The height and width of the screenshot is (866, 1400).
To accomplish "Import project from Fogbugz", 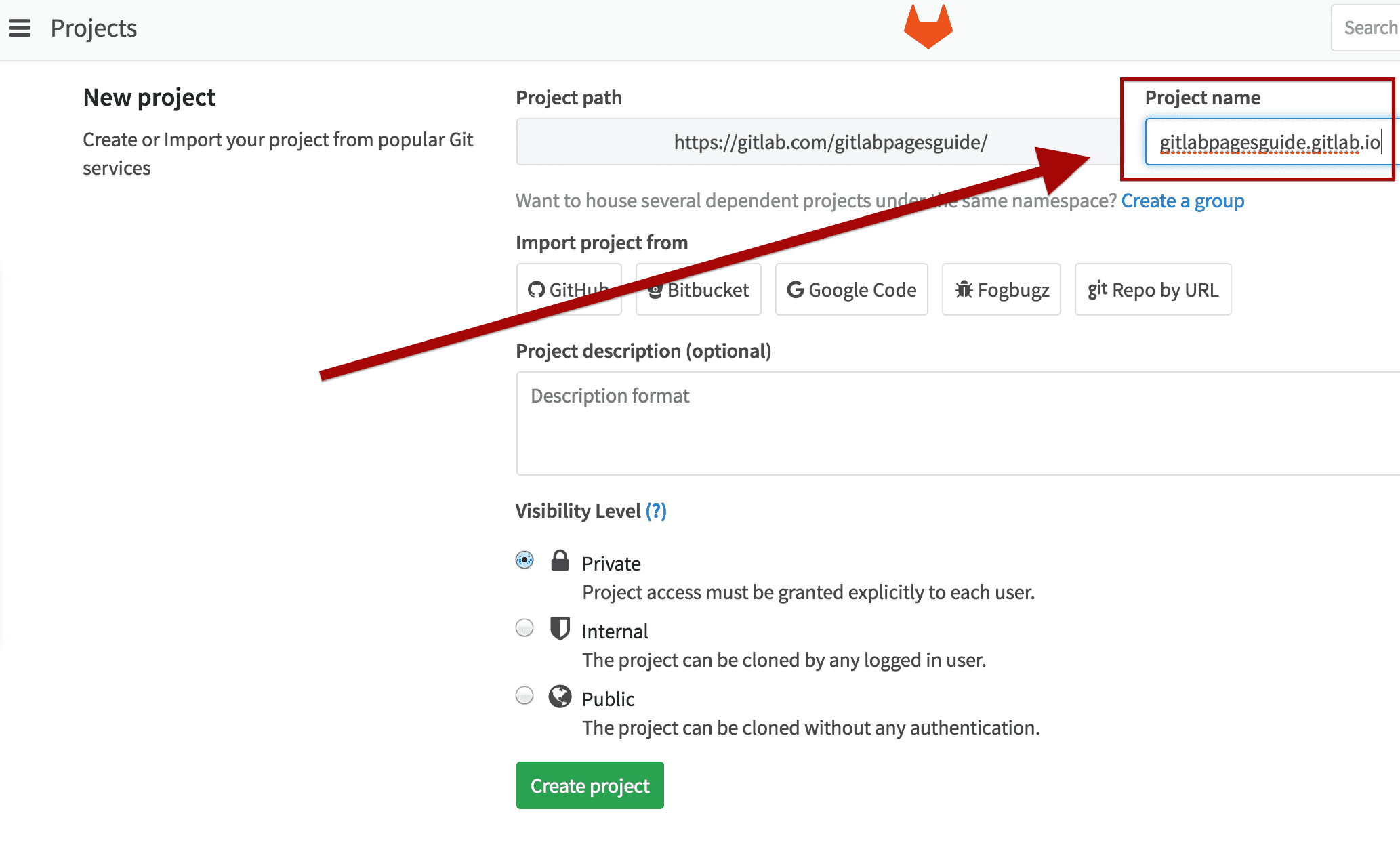I will 1001,290.
